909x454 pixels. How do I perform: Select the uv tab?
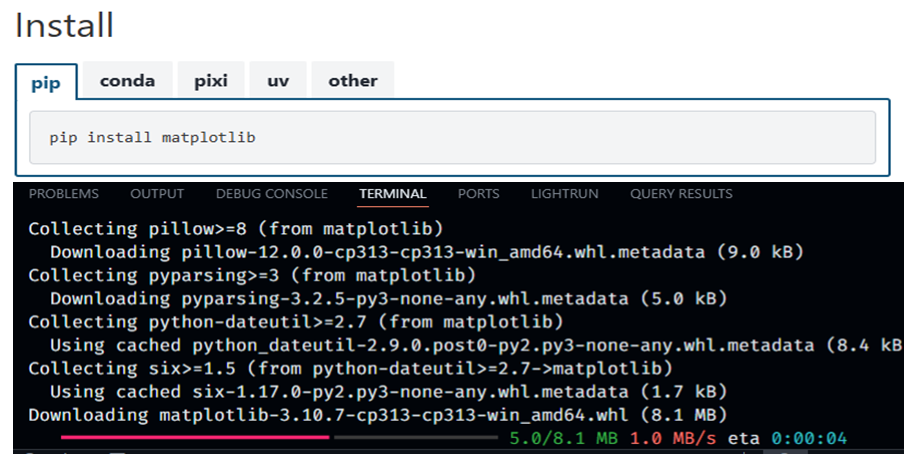click(x=278, y=80)
